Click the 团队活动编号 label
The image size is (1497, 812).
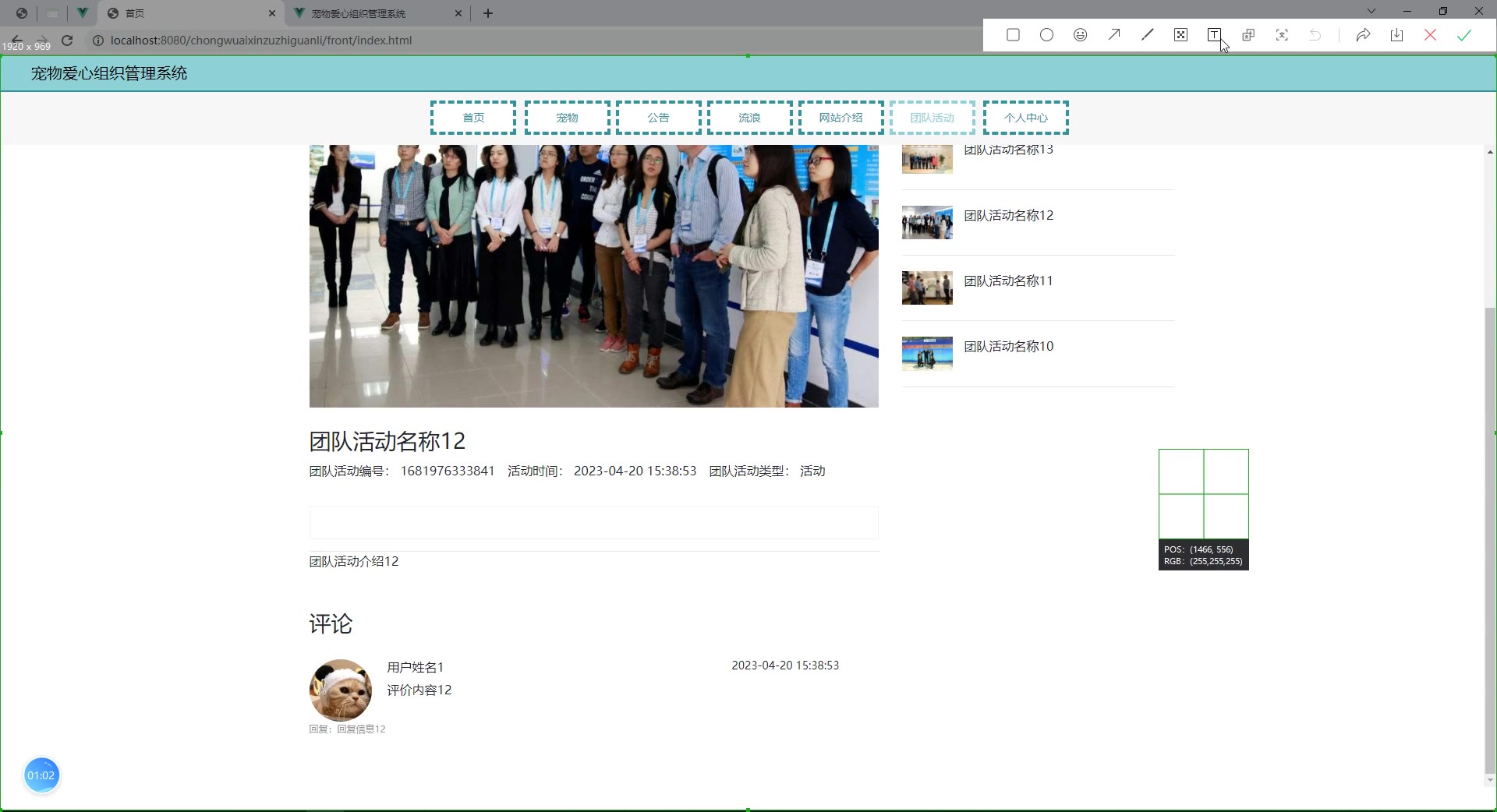click(x=349, y=471)
